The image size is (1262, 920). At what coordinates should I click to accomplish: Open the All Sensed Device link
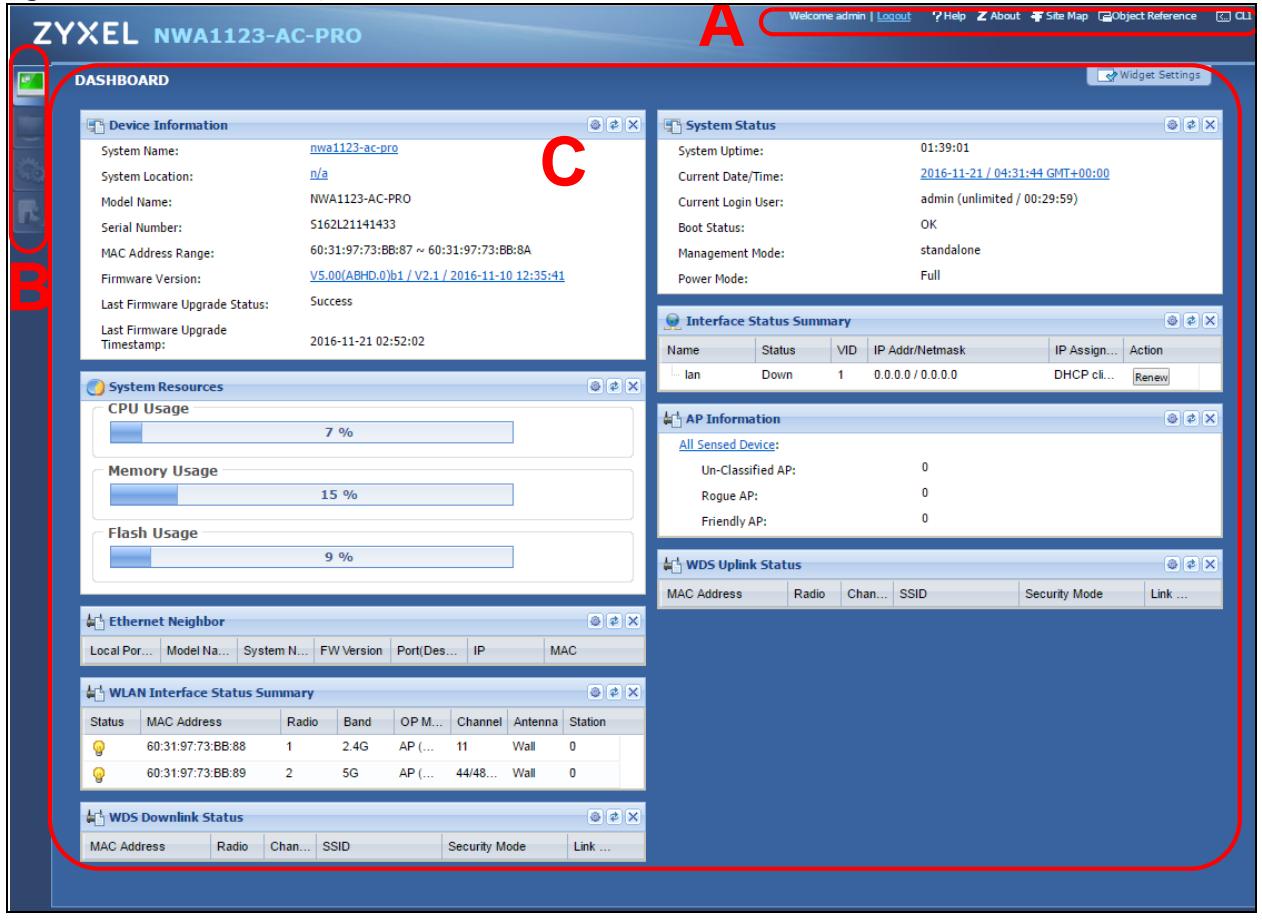click(x=728, y=445)
